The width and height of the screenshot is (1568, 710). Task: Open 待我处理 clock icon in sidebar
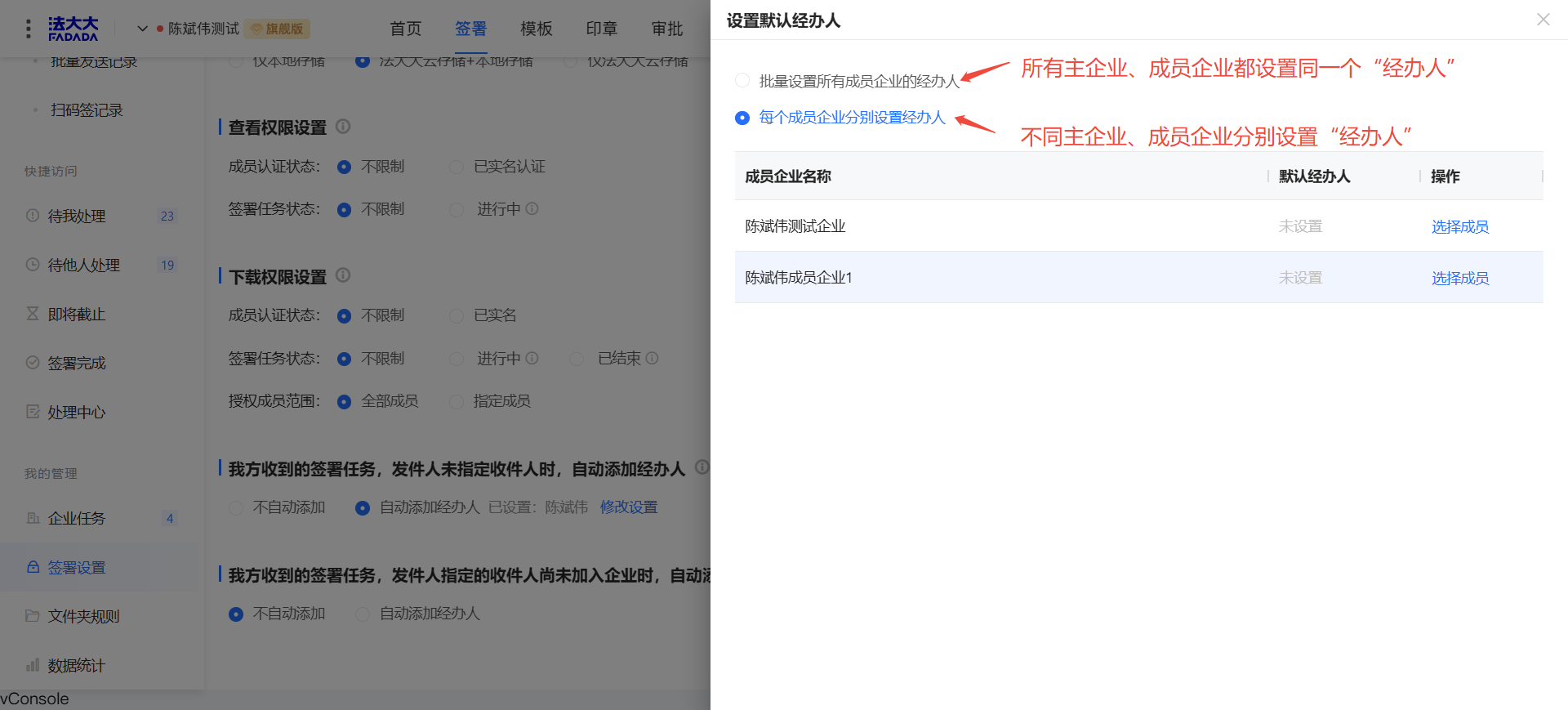coord(33,216)
